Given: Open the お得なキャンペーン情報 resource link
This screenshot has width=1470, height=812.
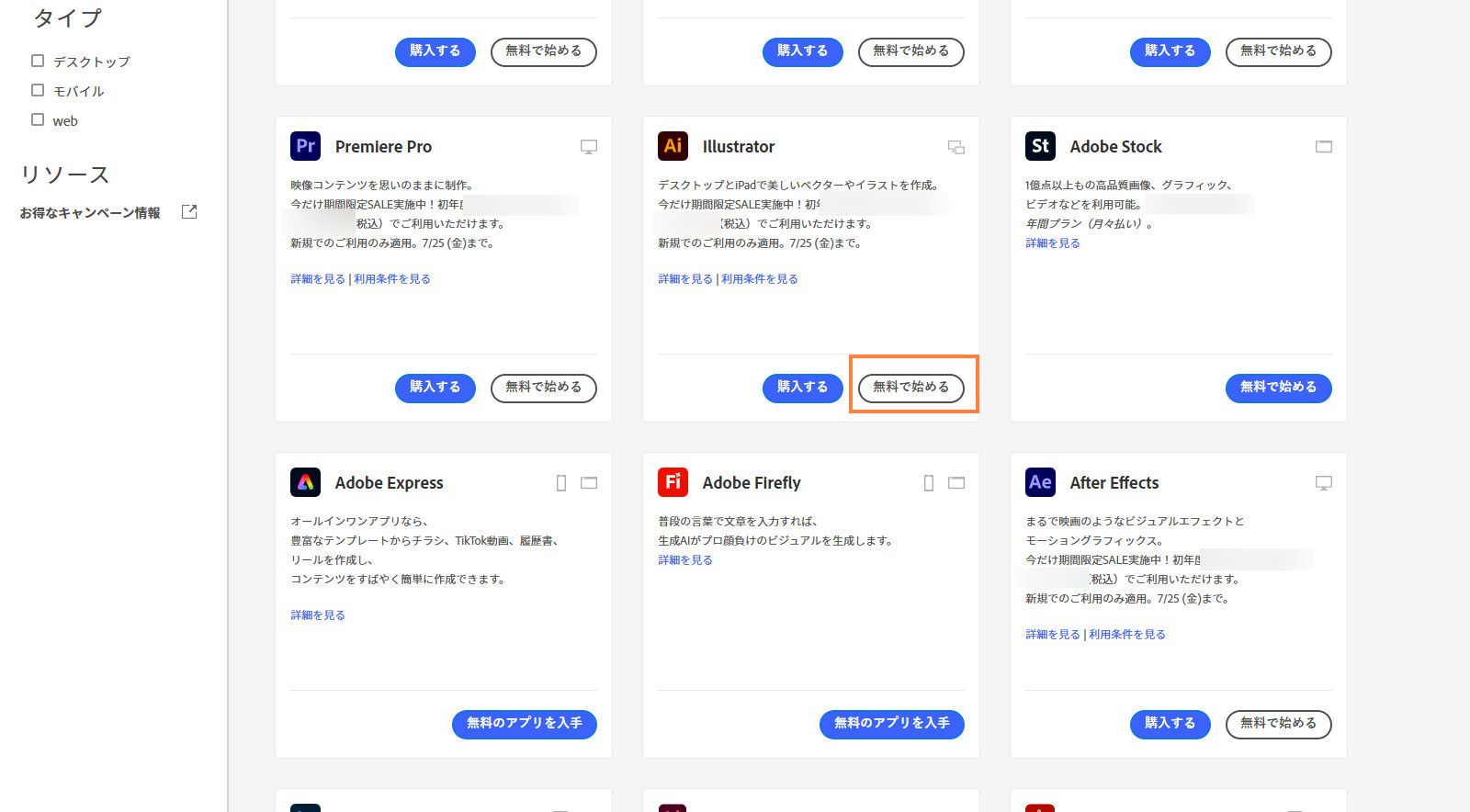Looking at the screenshot, I should 90,213.
